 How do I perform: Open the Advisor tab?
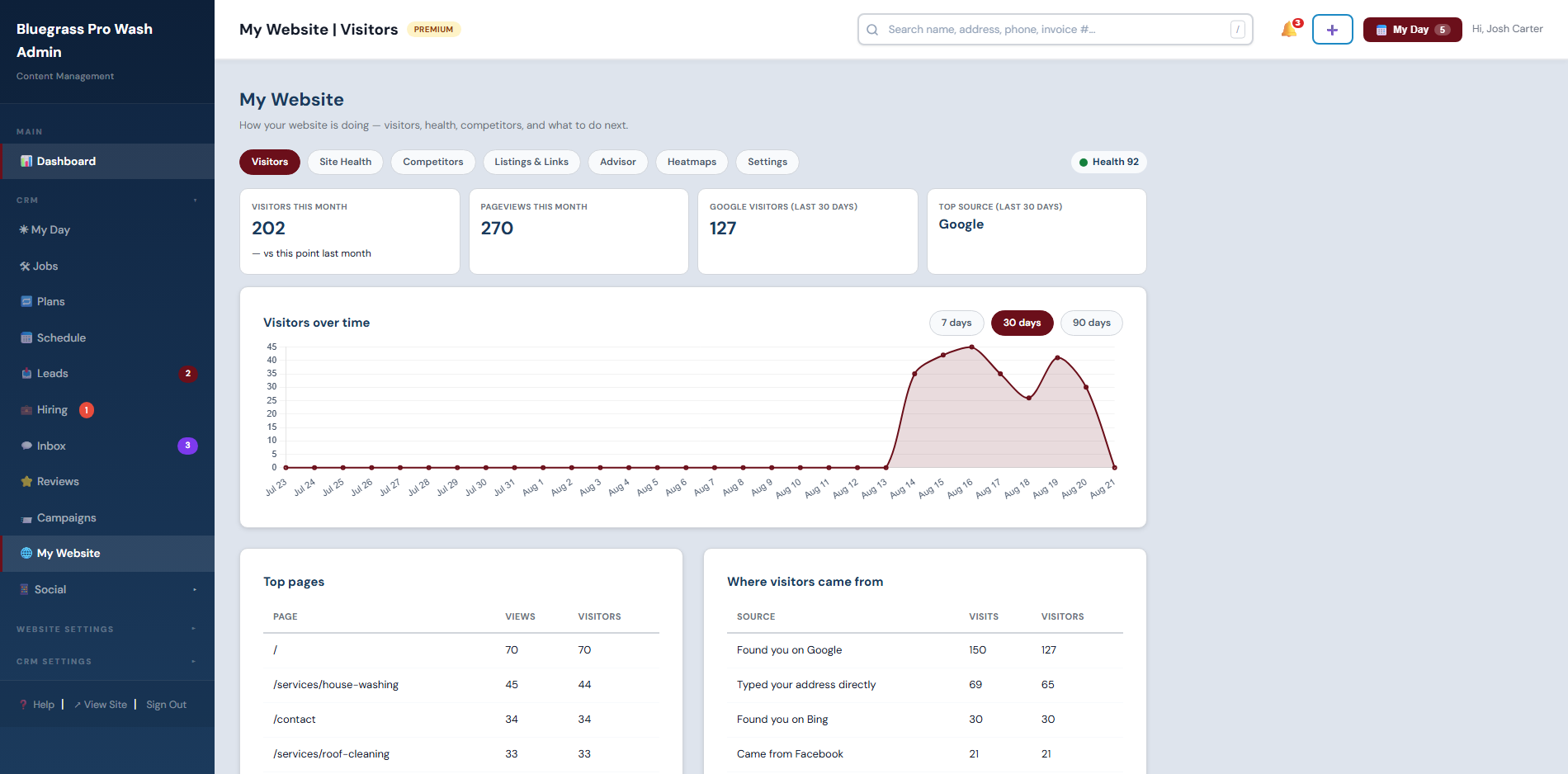pyautogui.click(x=618, y=163)
